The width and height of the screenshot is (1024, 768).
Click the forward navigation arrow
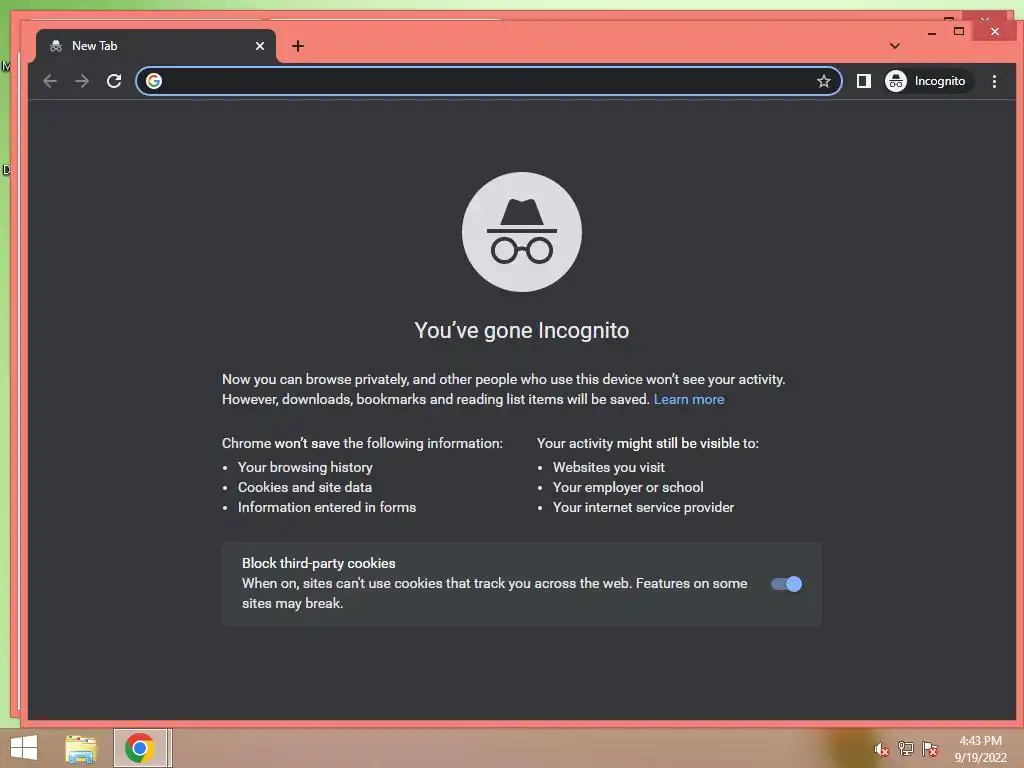[x=82, y=81]
